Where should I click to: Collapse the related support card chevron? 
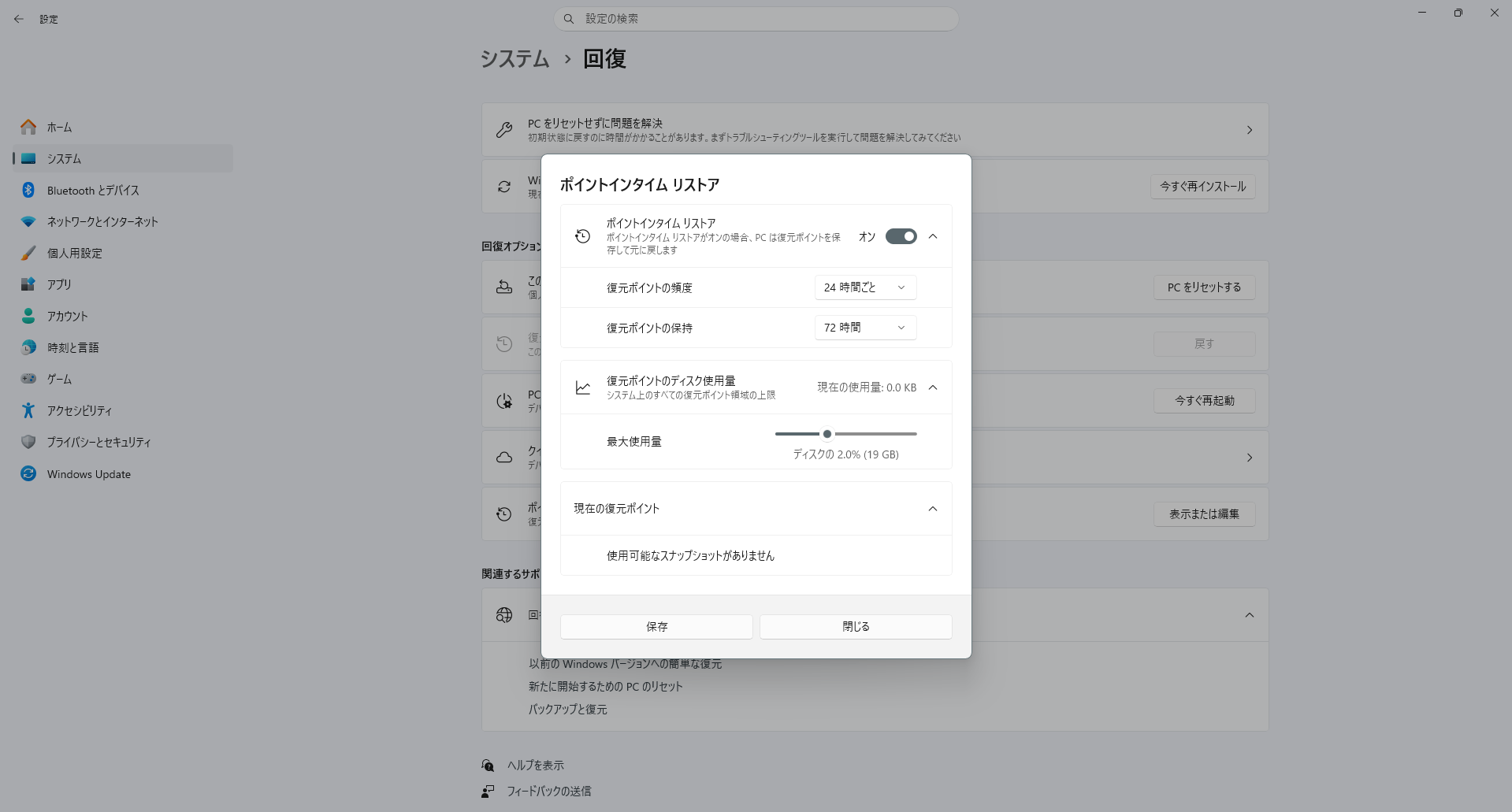(x=1250, y=615)
